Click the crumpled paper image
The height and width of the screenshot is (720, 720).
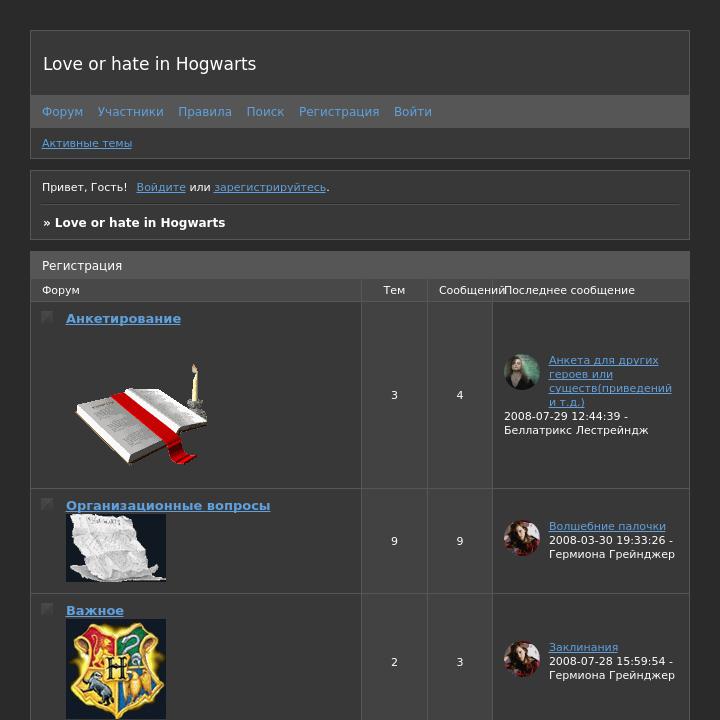(116, 548)
